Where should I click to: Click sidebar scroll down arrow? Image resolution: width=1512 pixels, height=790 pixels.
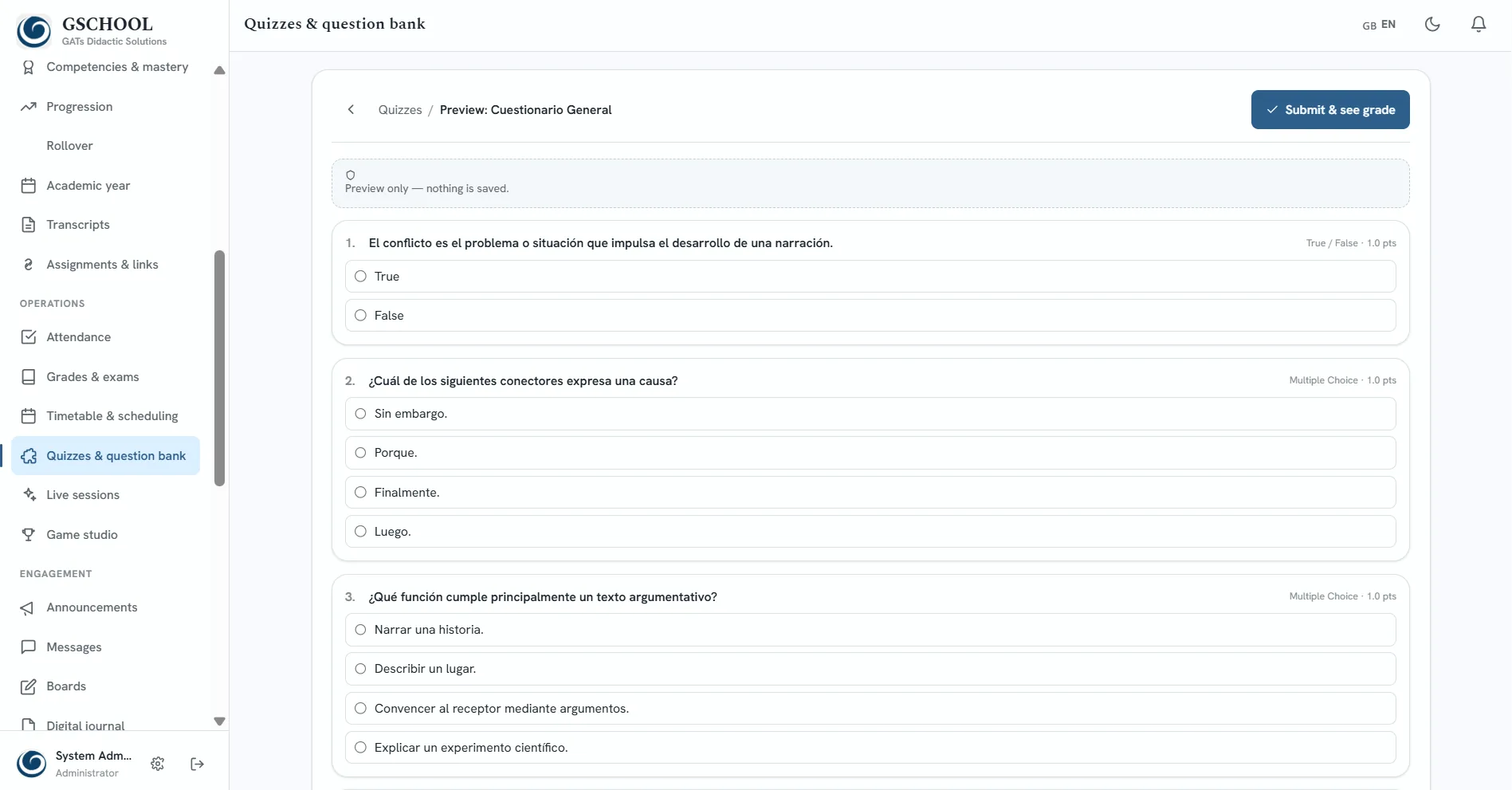click(x=220, y=721)
